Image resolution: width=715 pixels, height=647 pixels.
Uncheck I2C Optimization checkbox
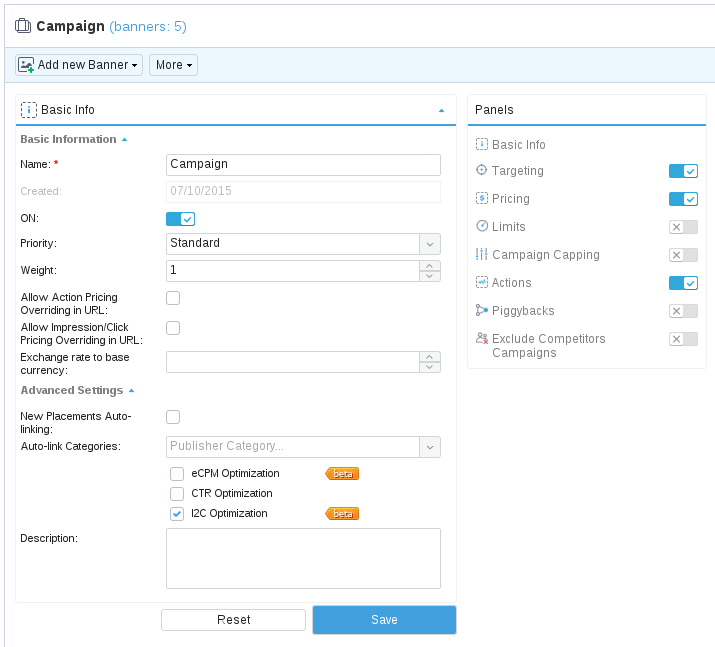pos(177,514)
